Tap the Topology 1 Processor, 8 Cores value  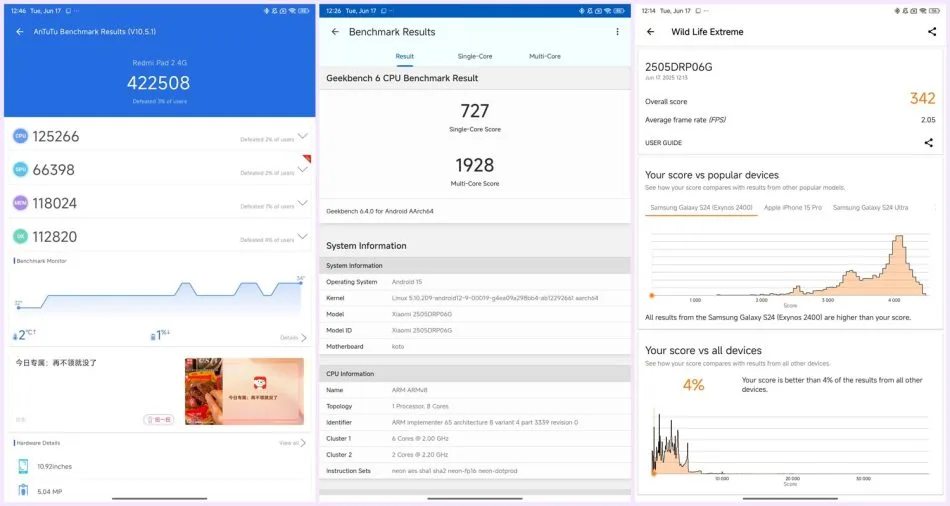420,407
